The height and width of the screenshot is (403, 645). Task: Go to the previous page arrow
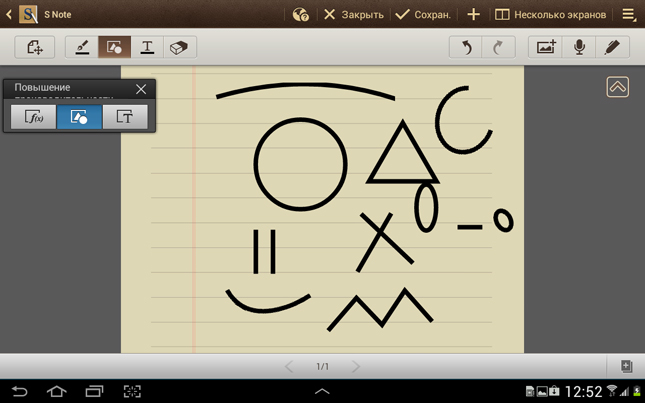point(289,366)
